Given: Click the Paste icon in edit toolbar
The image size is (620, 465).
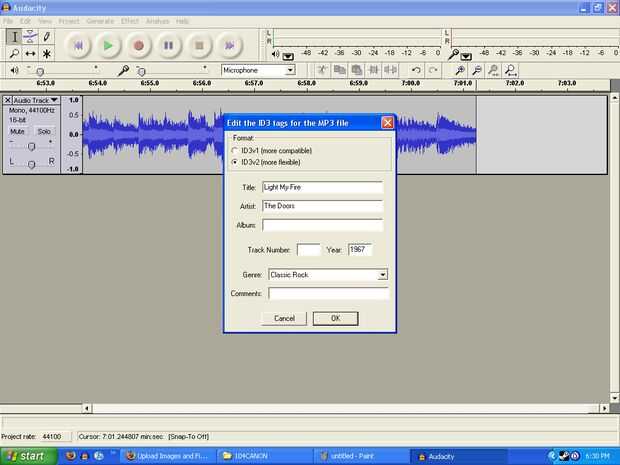Looking at the screenshot, I should coord(357,70).
